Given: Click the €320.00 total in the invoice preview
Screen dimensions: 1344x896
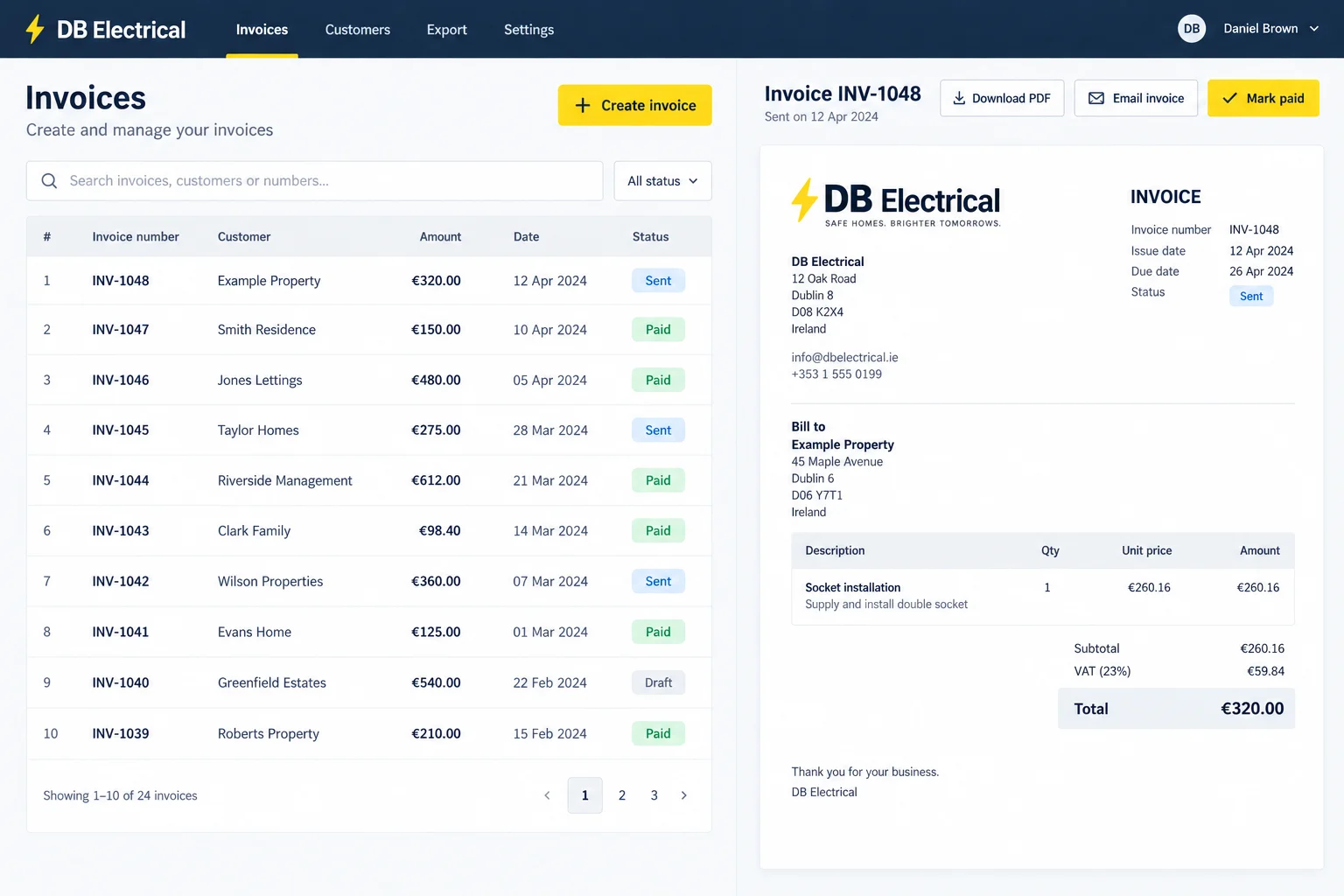Looking at the screenshot, I should (x=1252, y=709).
